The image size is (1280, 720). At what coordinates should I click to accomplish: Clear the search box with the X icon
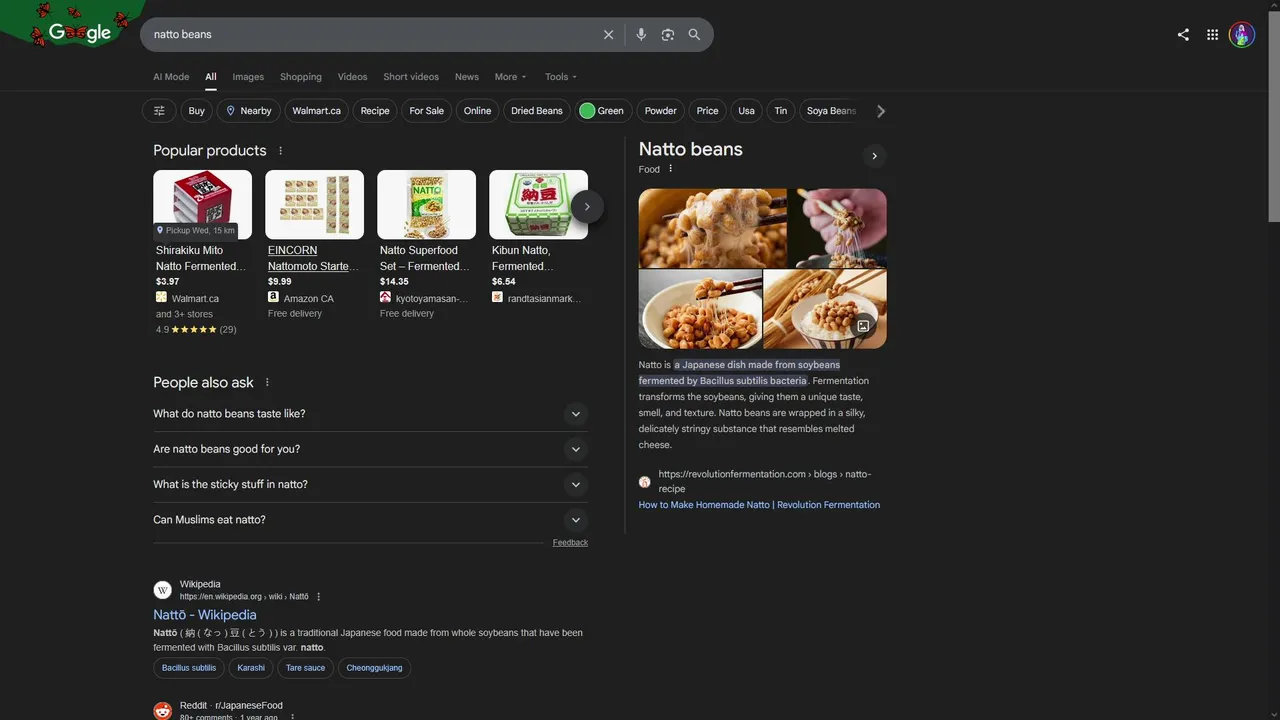pyautogui.click(x=608, y=34)
